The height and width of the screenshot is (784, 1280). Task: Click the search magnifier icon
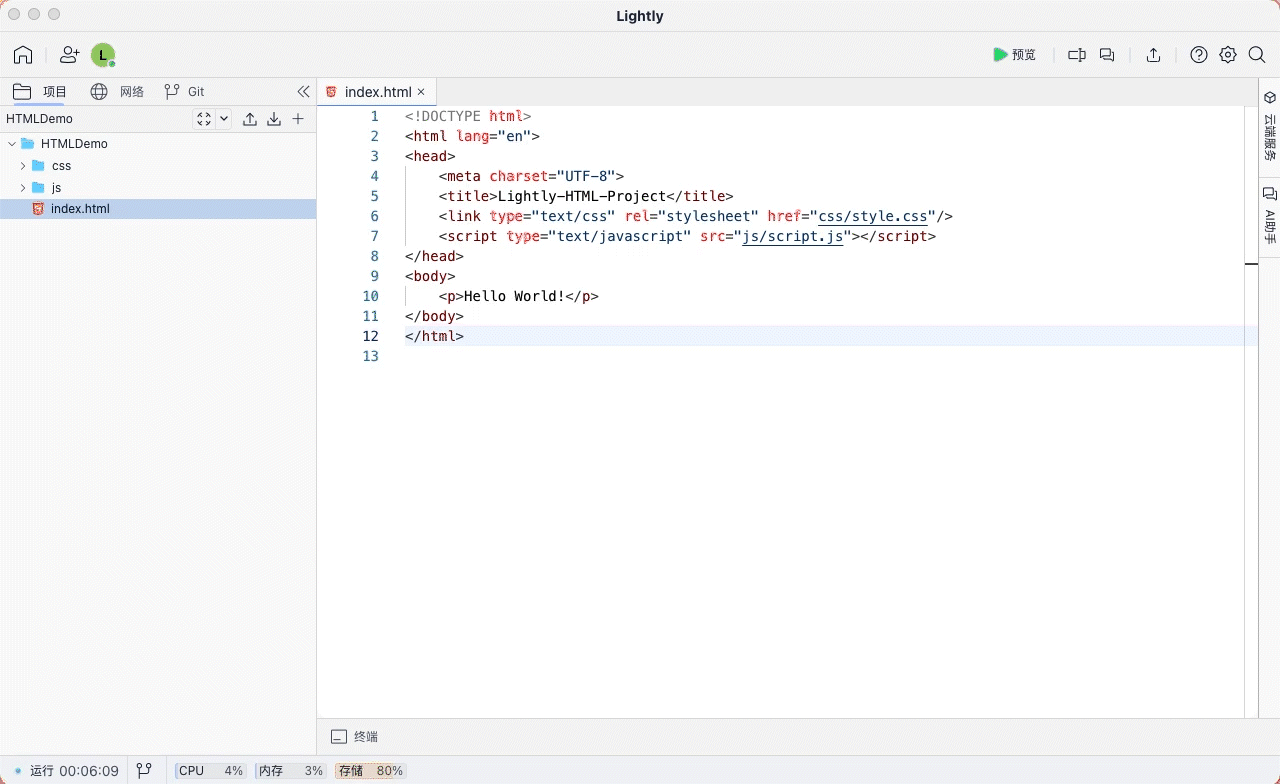pyautogui.click(x=1257, y=55)
